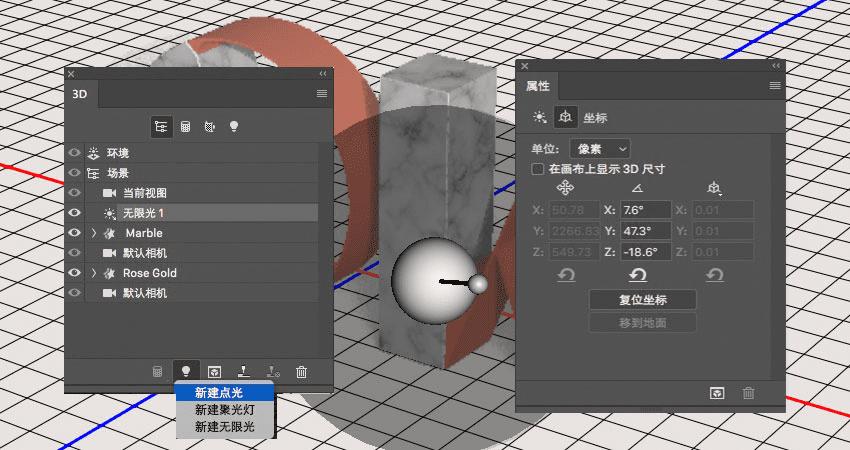850x450 pixels.
Task: Click the trash icon in 3D panel
Action: coord(301,372)
